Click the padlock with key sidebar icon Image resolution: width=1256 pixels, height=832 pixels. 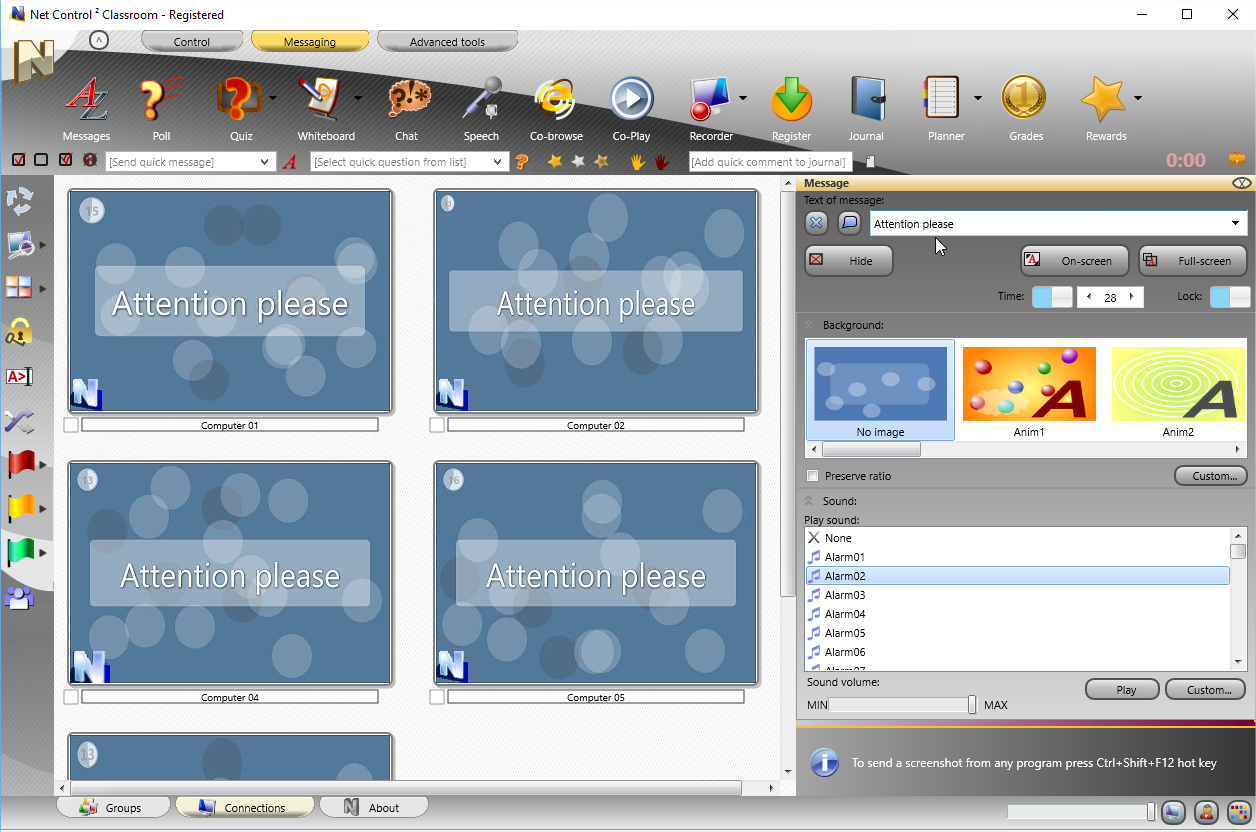[x=20, y=331]
